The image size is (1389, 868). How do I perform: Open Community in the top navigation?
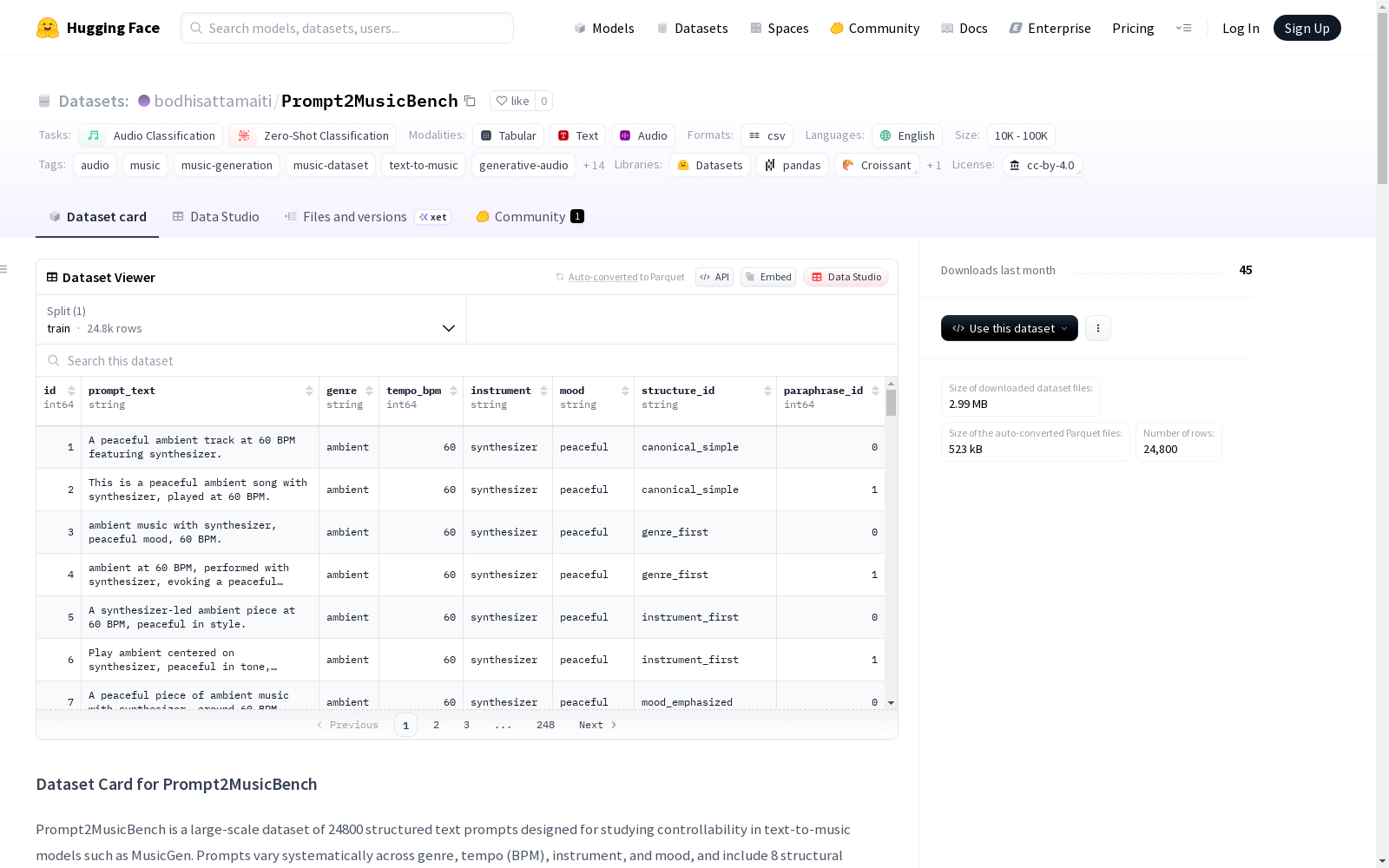[874, 28]
